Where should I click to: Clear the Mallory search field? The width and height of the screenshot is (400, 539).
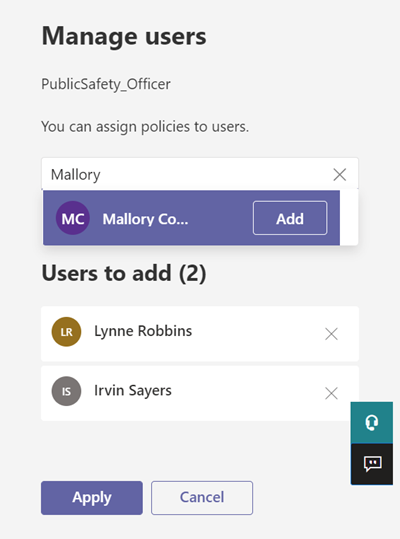click(x=340, y=175)
